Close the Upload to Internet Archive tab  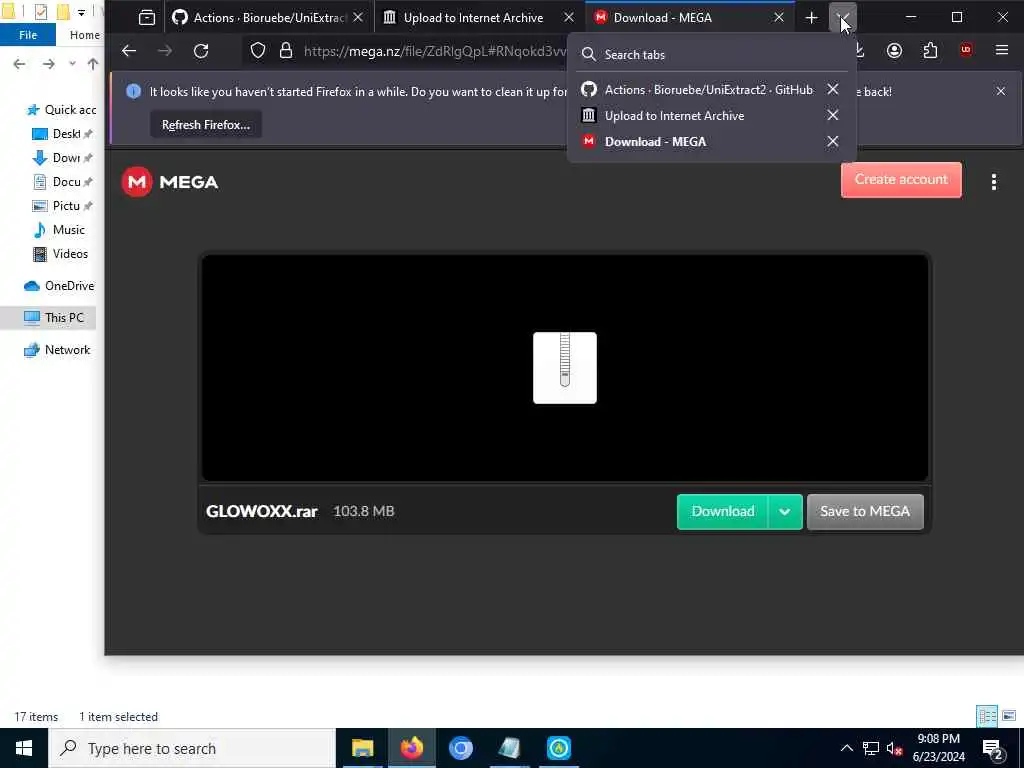tap(569, 18)
